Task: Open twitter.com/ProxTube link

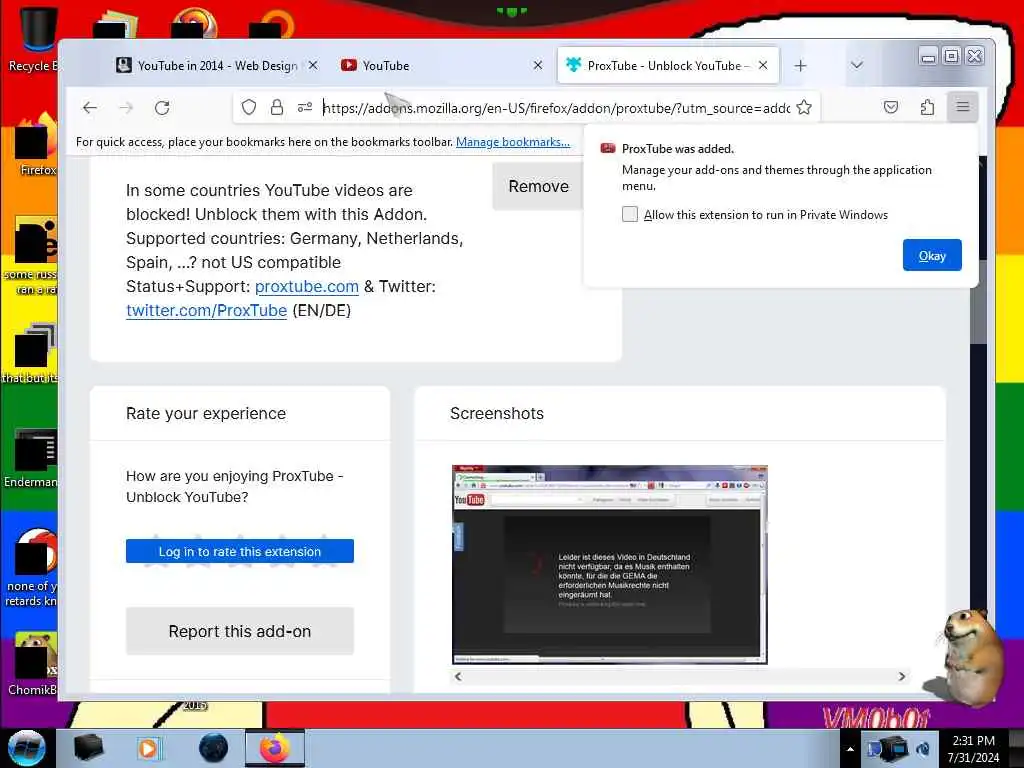Action: (x=206, y=310)
